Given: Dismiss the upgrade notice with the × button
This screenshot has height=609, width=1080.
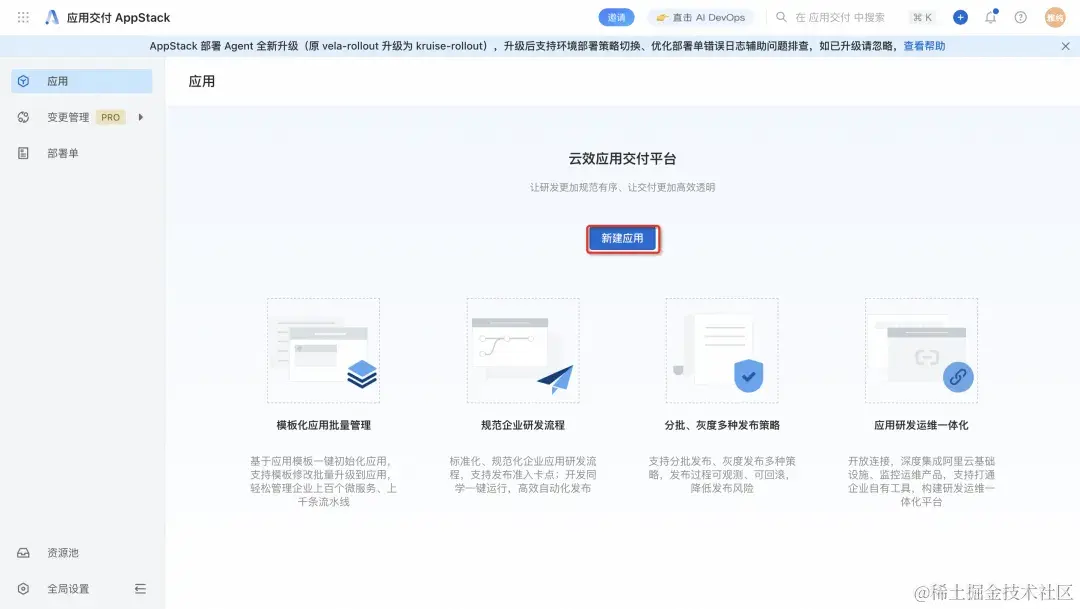Looking at the screenshot, I should click(1063, 45).
